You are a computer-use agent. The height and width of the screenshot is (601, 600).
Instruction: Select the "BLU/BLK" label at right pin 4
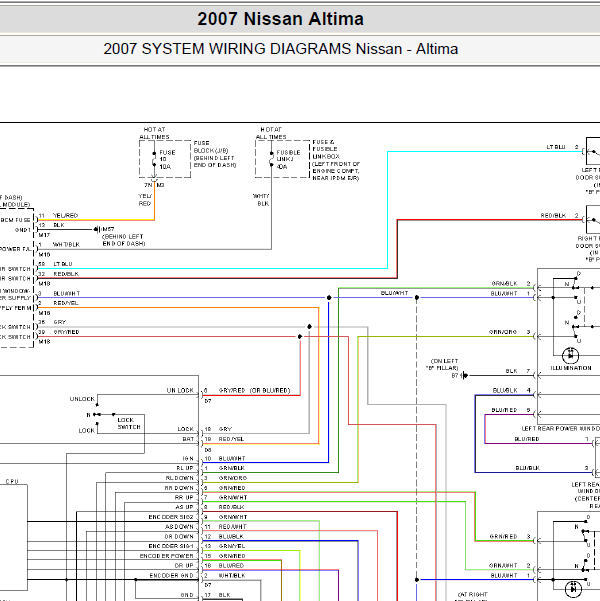click(505, 391)
